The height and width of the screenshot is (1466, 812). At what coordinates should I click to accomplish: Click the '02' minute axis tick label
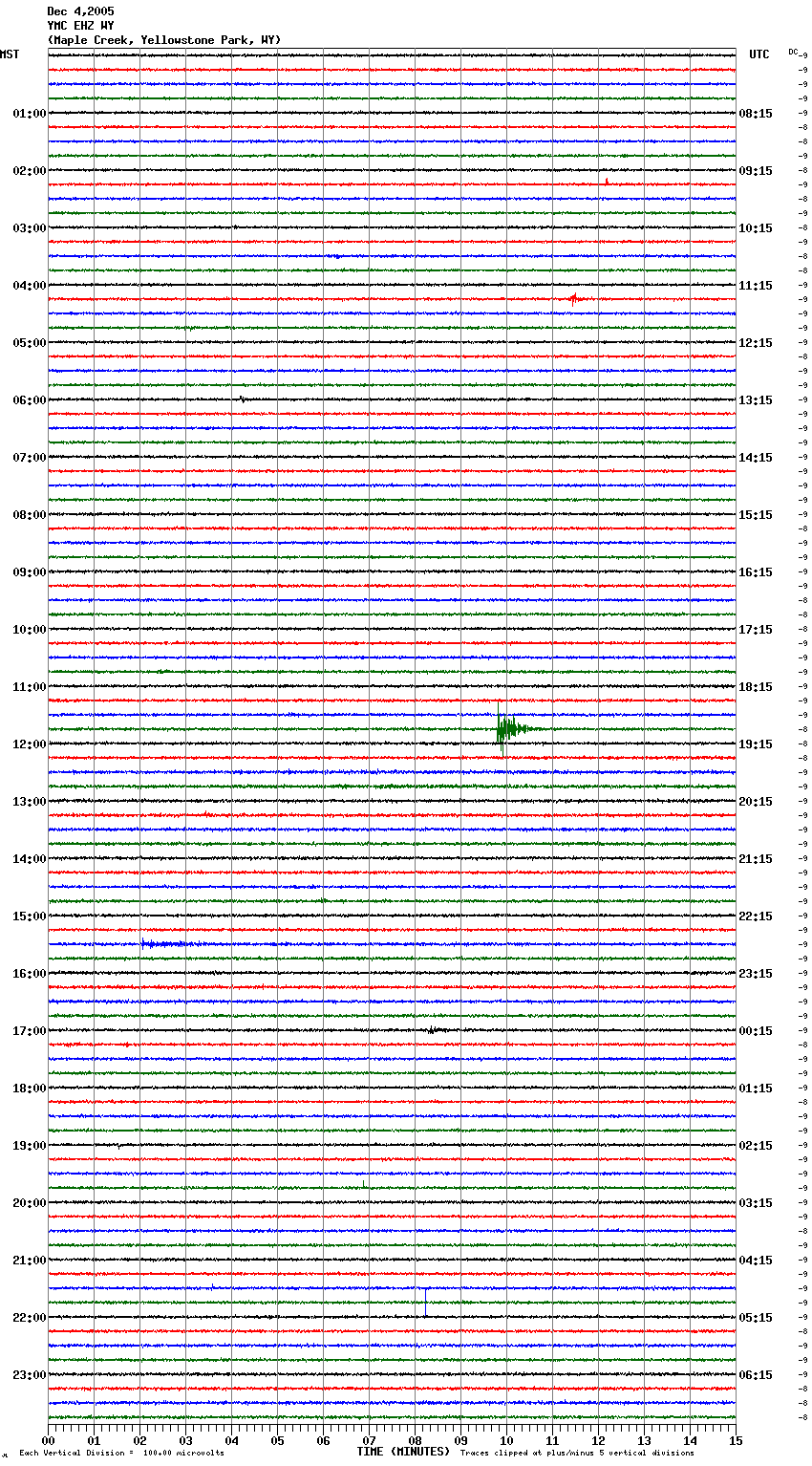click(x=139, y=1440)
